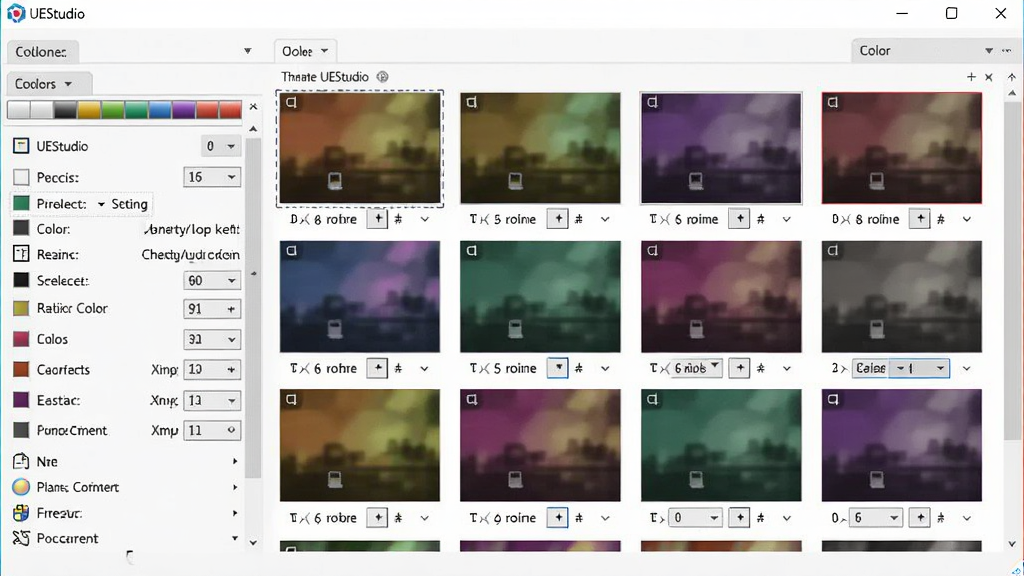
Task: Click the device icon on first orange thumbnail
Action: [335, 180]
